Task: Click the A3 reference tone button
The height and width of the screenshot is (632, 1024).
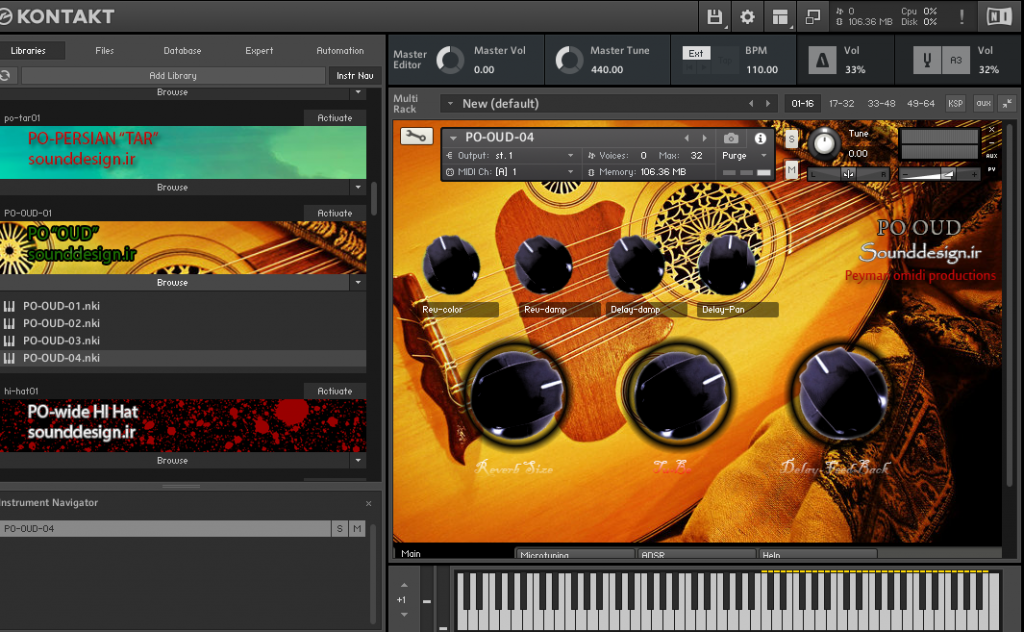Action: click(955, 61)
